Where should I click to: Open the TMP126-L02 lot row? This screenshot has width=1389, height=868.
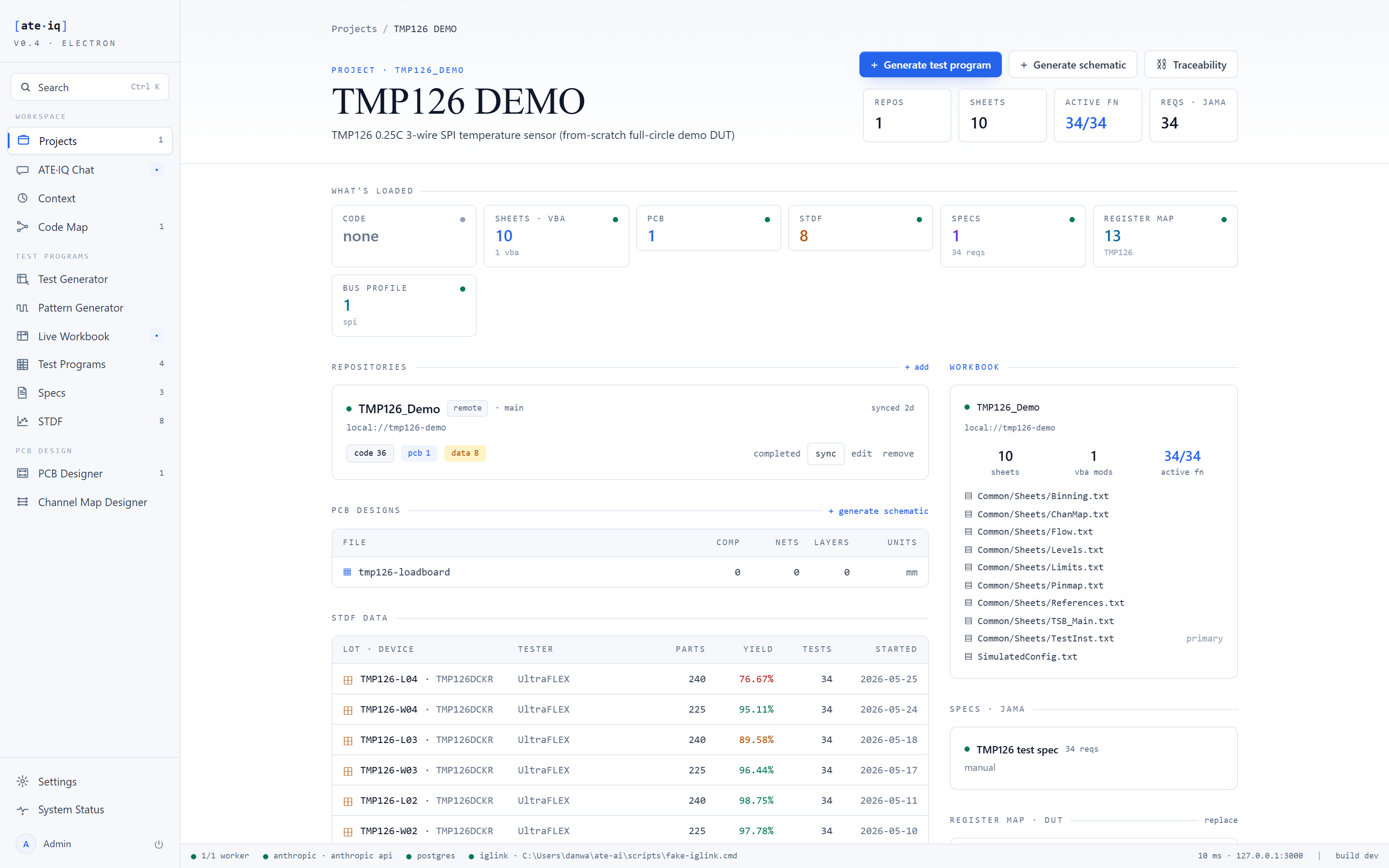point(630,800)
